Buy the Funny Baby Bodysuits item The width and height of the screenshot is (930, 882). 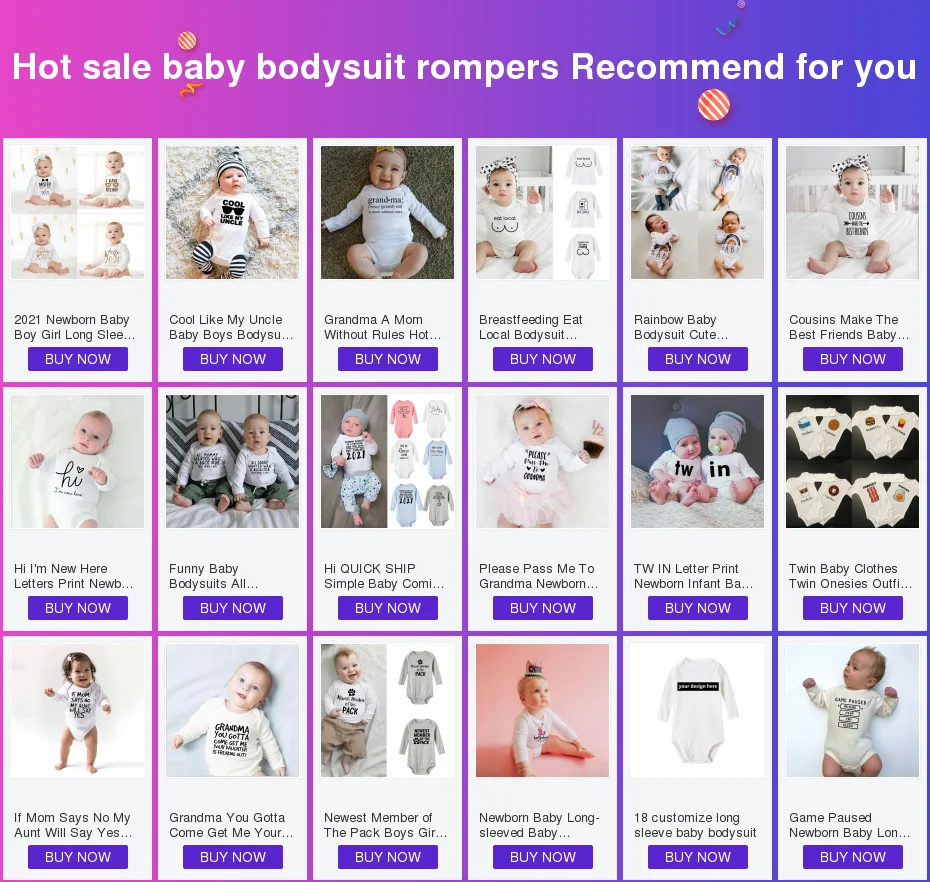pyautogui.click(x=232, y=608)
